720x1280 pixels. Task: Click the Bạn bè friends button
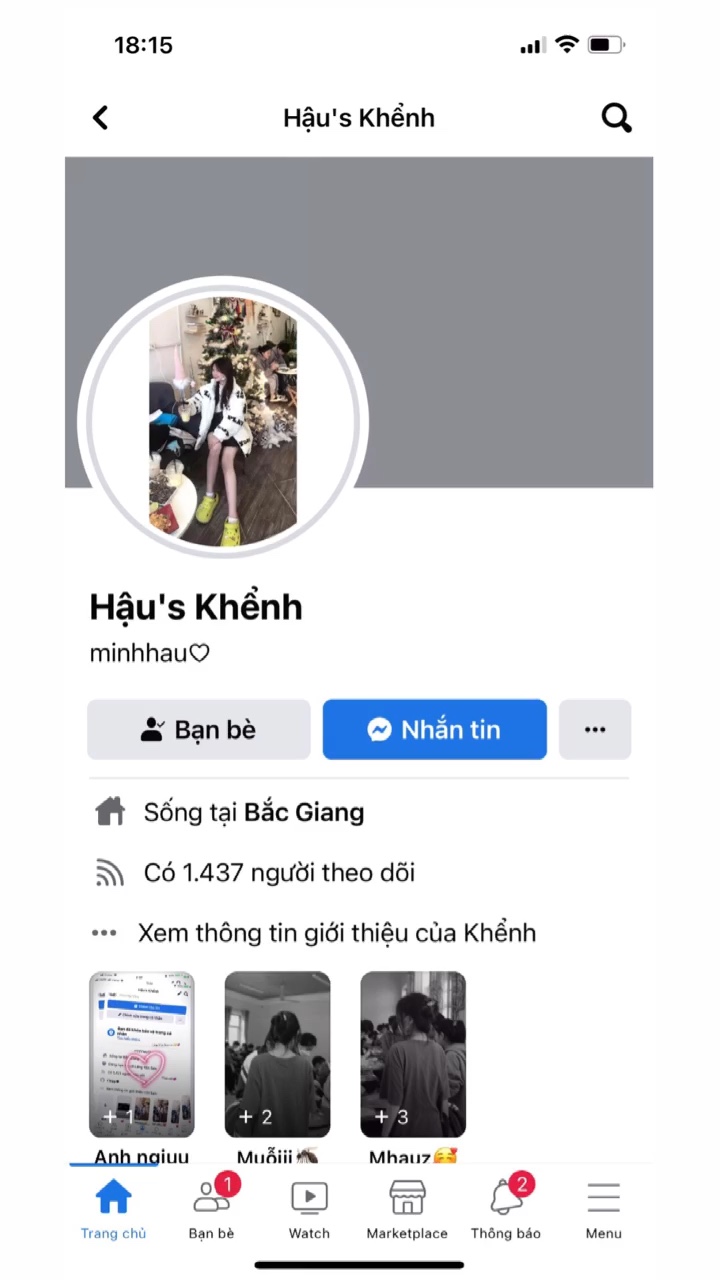coord(199,729)
